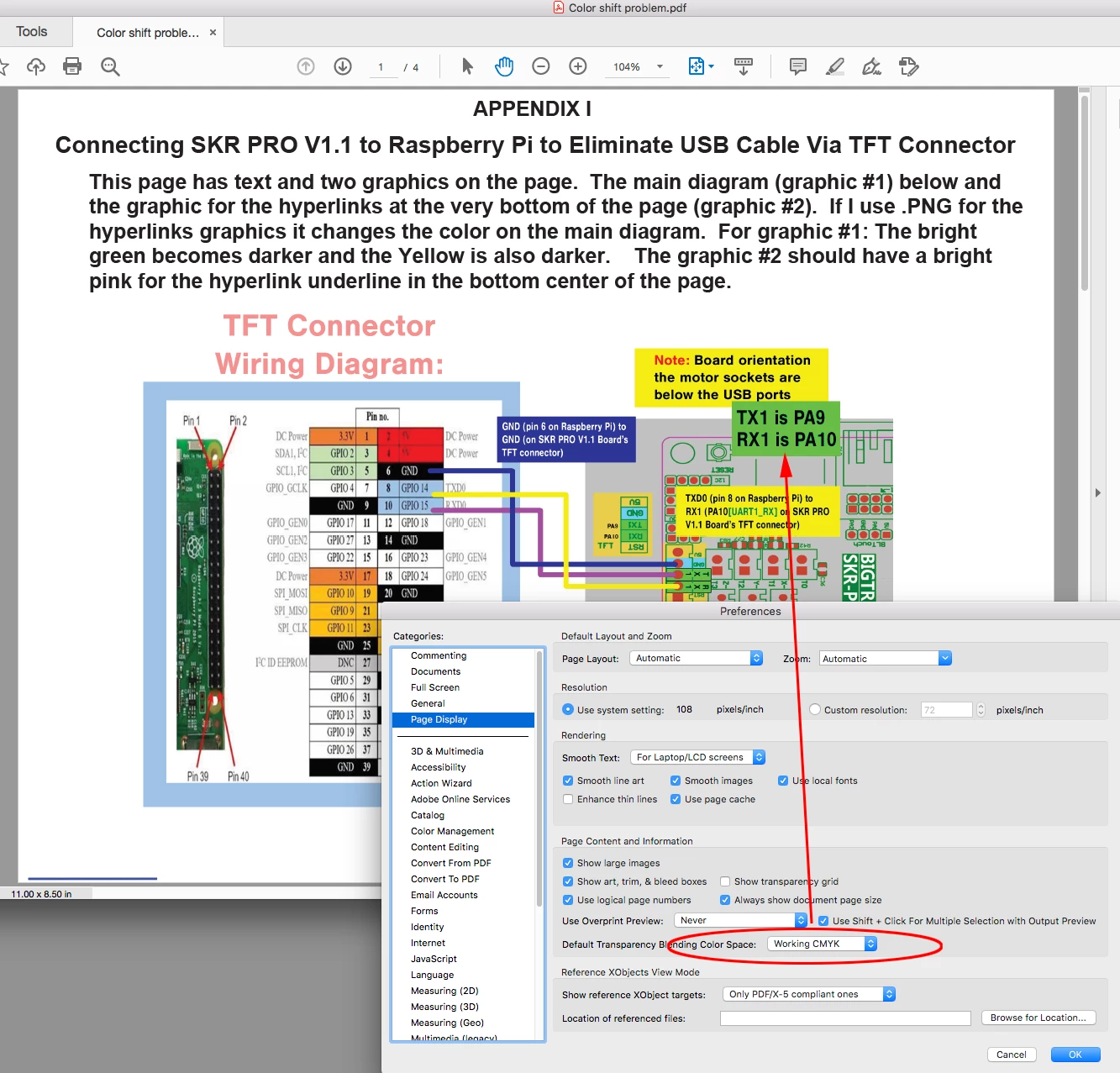Image resolution: width=1120 pixels, height=1073 pixels.
Task: Enable Enhance thin lines checkbox
Action: tap(568, 799)
